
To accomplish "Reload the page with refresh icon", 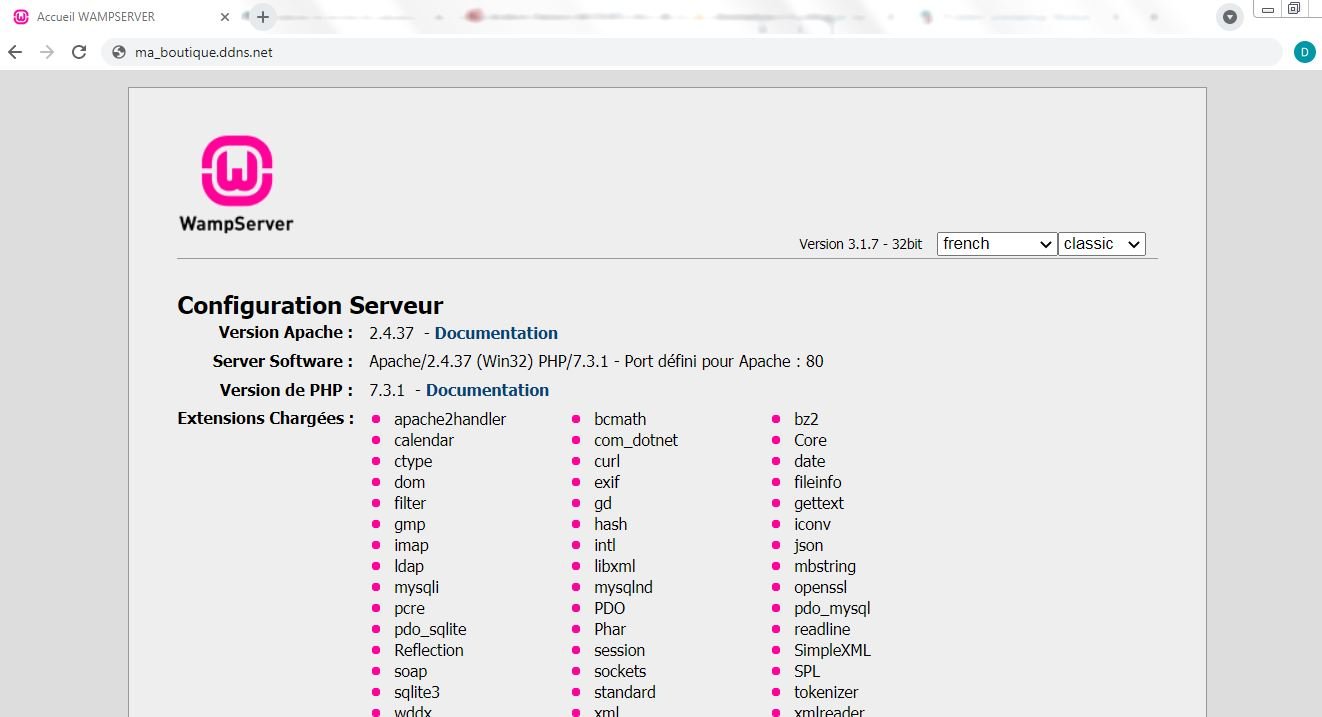I will (x=79, y=52).
